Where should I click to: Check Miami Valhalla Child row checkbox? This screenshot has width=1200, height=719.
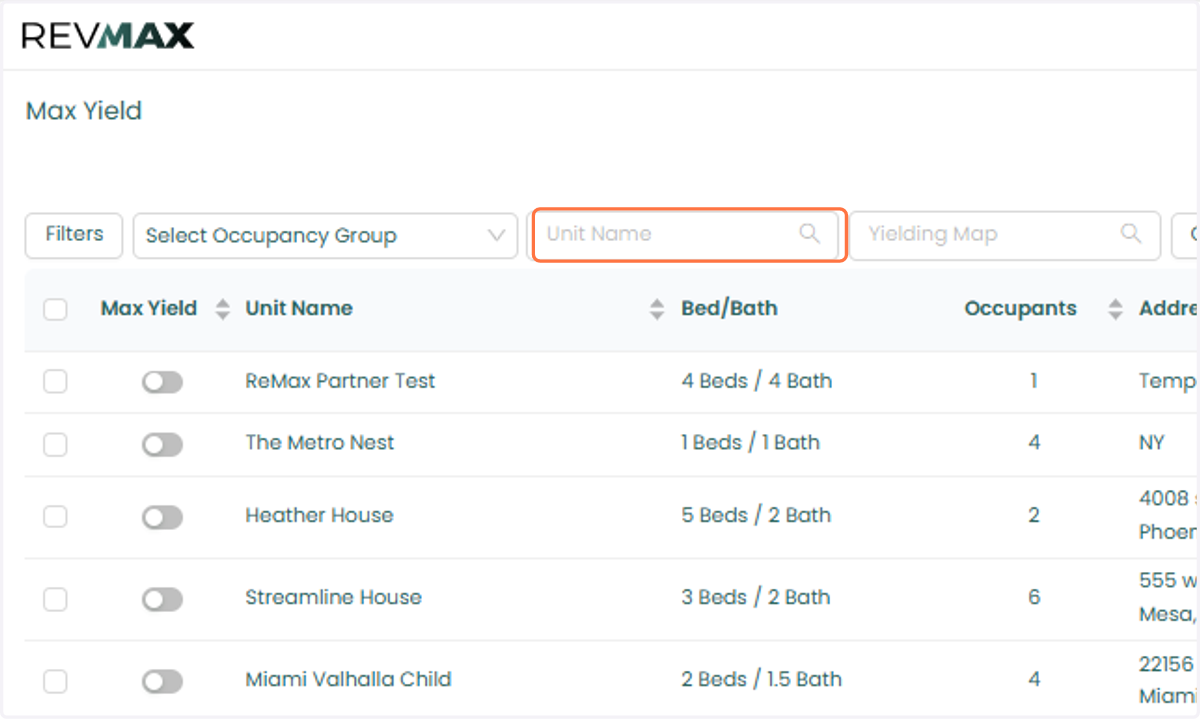click(55, 680)
